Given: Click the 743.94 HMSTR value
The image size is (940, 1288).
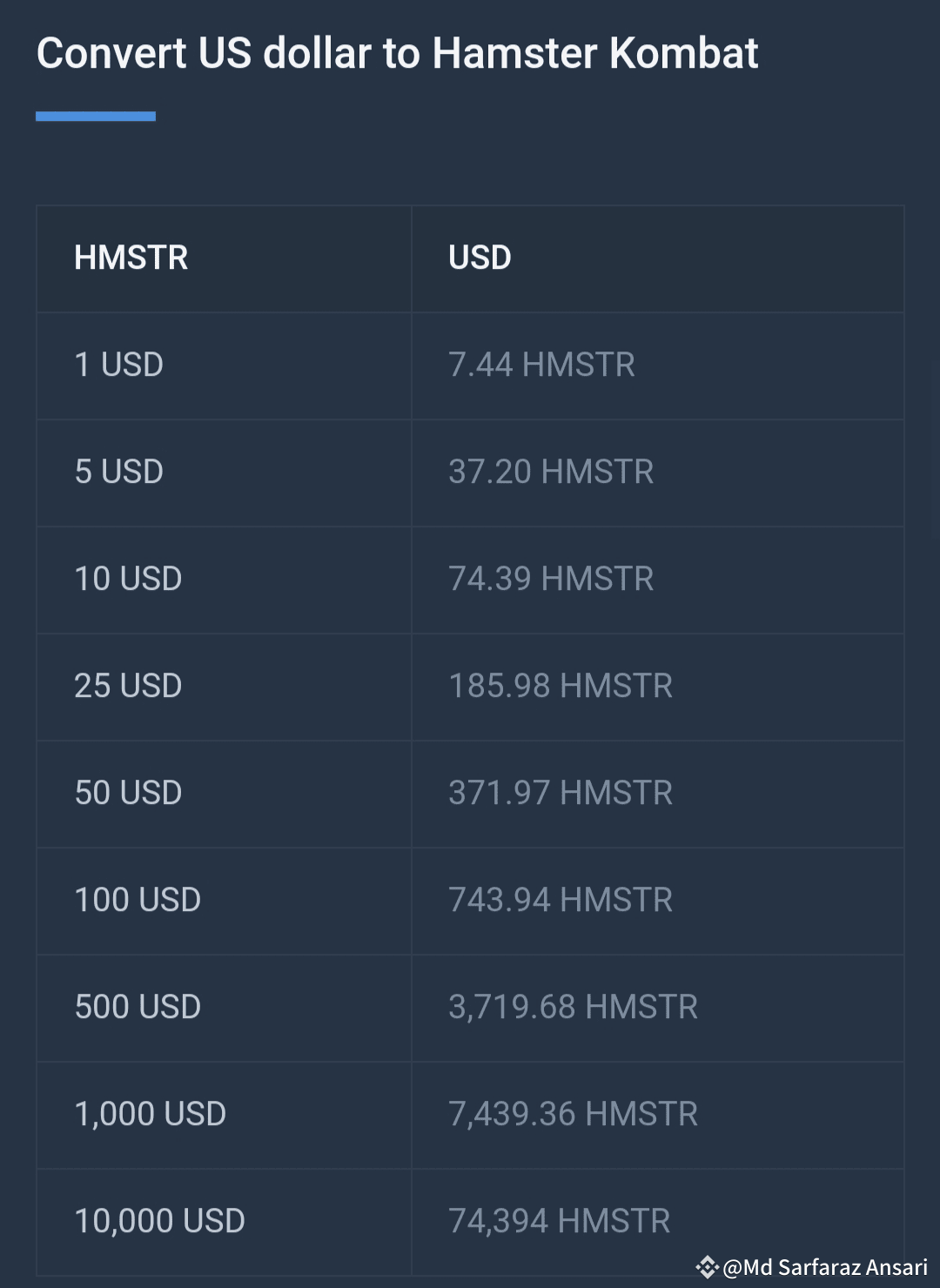Looking at the screenshot, I should (561, 900).
